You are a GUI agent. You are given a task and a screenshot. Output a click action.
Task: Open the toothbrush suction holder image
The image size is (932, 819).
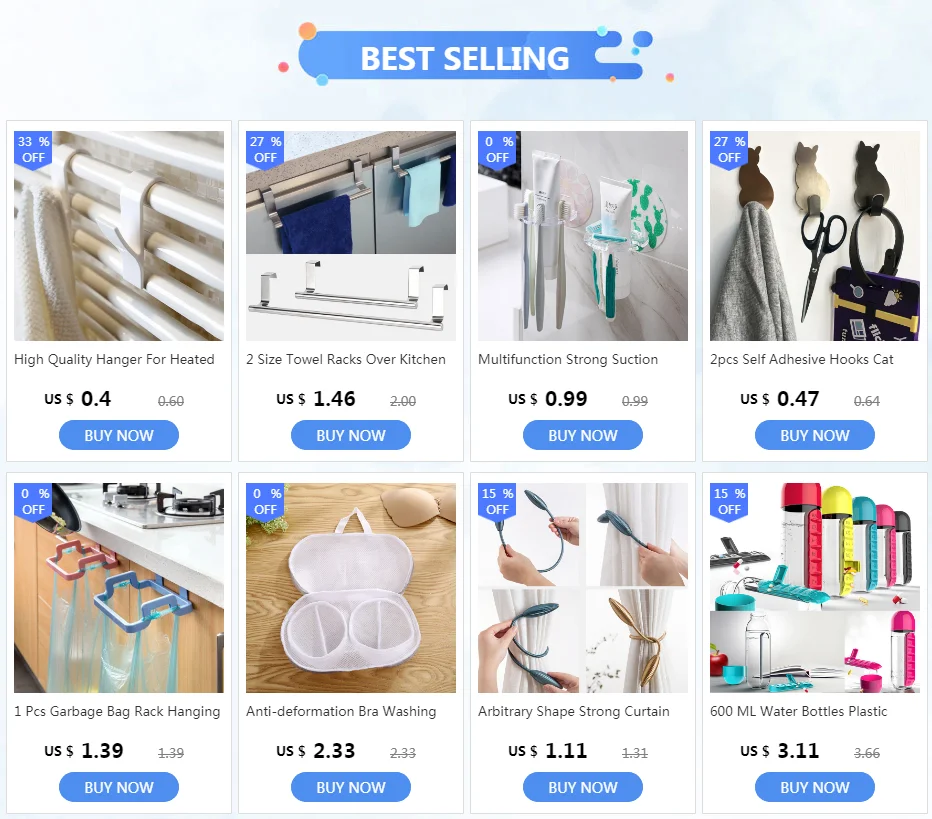[x=583, y=236]
